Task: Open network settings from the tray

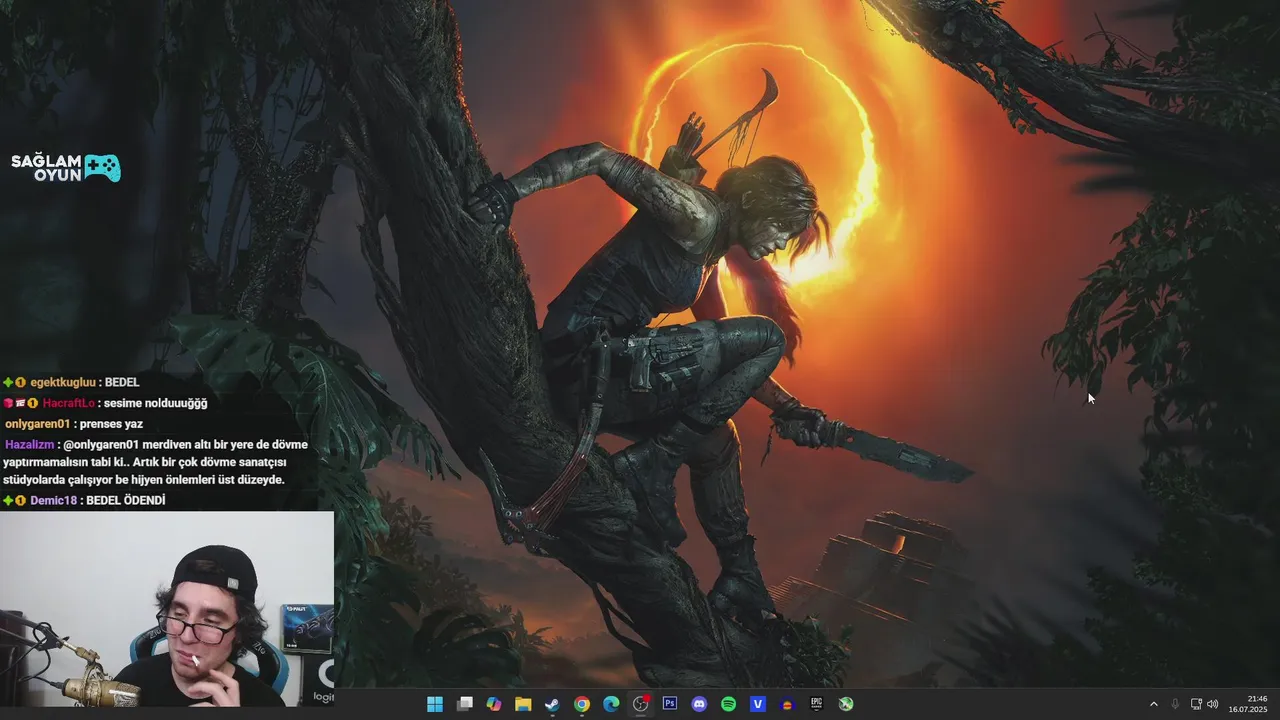Action: 1196,704
